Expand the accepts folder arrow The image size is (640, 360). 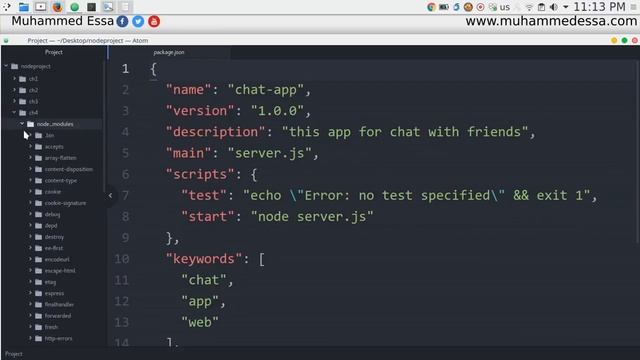pos(30,146)
